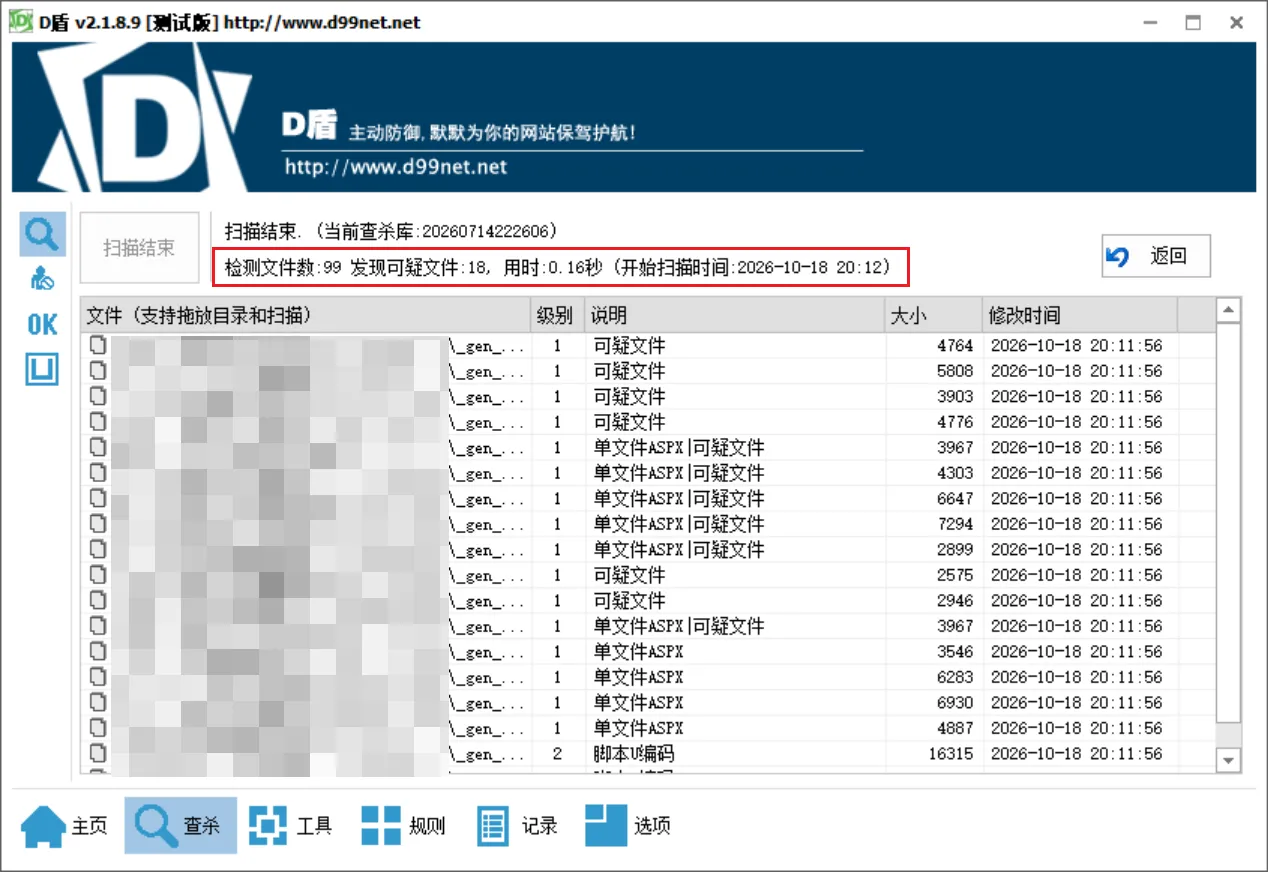
Task: Sort by the 大小 column header
Action: 933,316
